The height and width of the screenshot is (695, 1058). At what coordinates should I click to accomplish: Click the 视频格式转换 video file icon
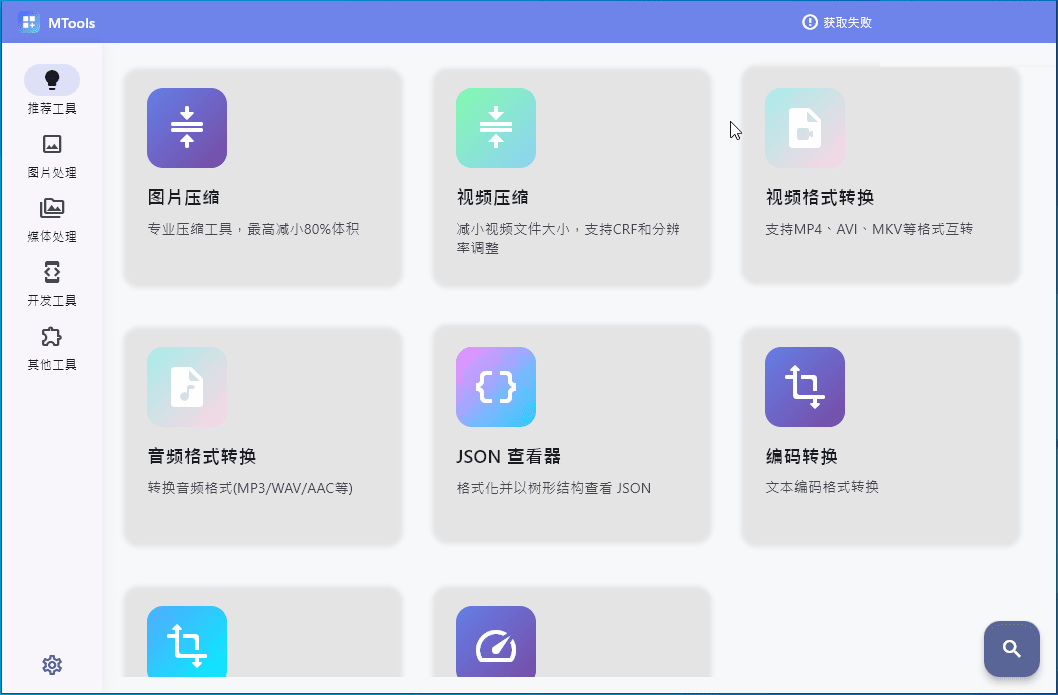tap(805, 128)
